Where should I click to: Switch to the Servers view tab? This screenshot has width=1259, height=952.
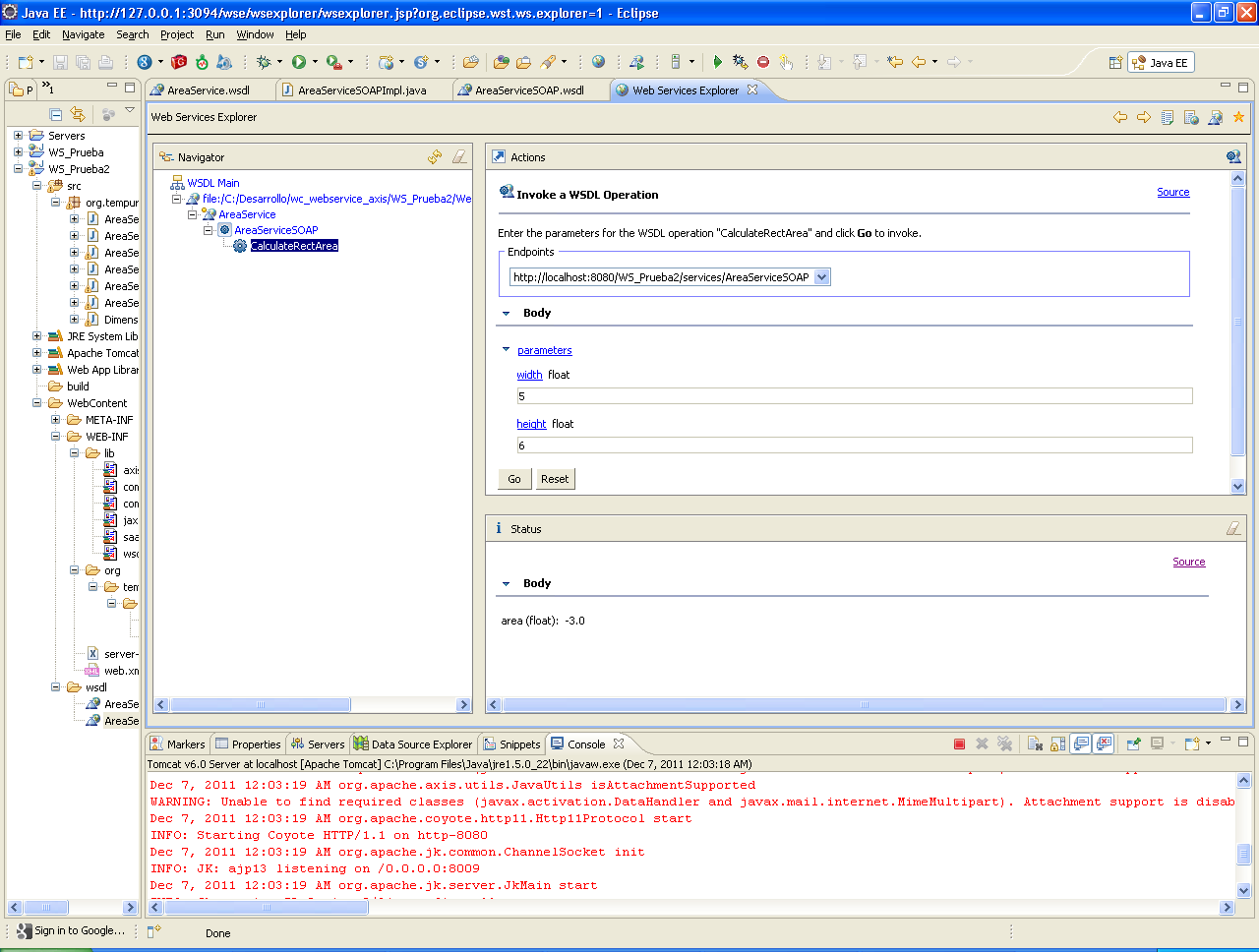pyautogui.click(x=317, y=744)
